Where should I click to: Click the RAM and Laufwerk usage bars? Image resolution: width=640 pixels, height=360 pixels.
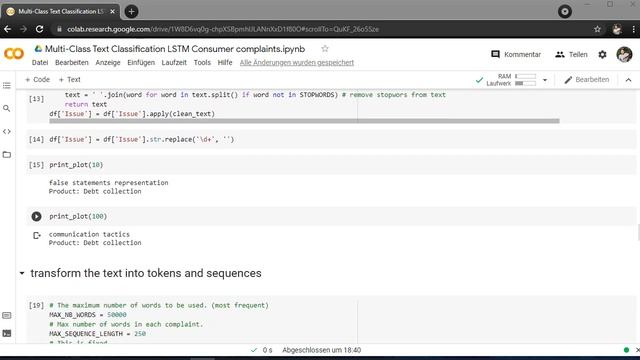click(525, 80)
